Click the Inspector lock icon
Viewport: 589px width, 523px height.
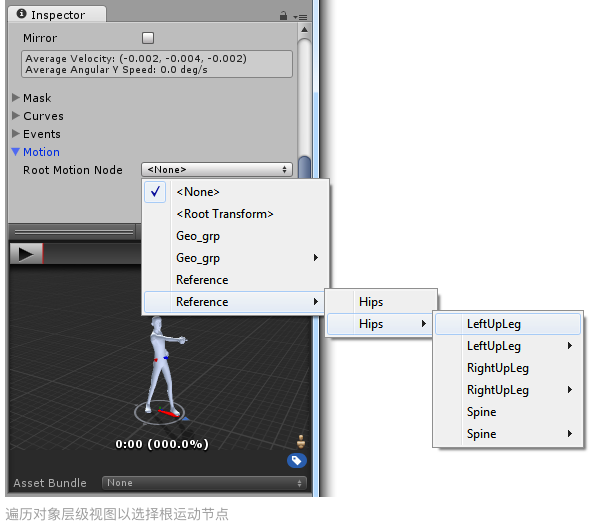pos(283,16)
